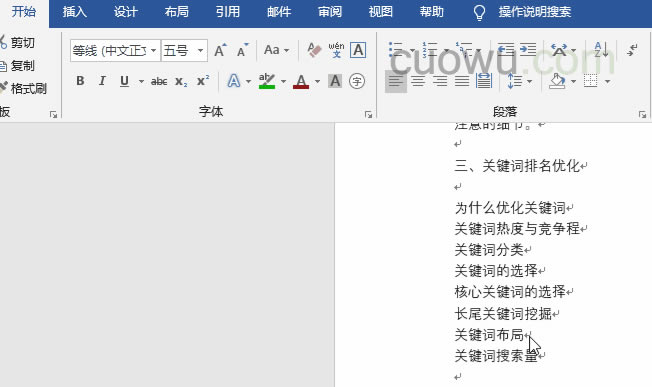The height and width of the screenshot is (387, 652).
Task: Toggle show paragraph marks icon
Action: [x=632, y=50]
